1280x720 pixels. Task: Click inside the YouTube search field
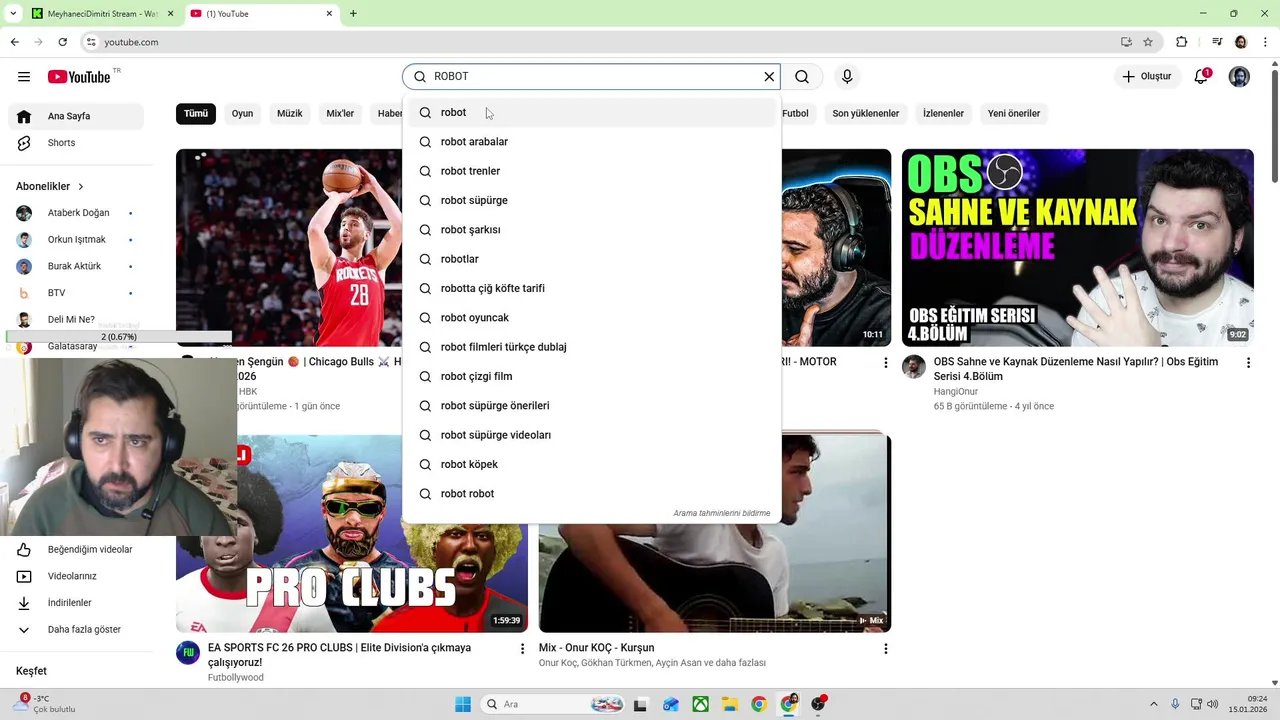point(590,77)
